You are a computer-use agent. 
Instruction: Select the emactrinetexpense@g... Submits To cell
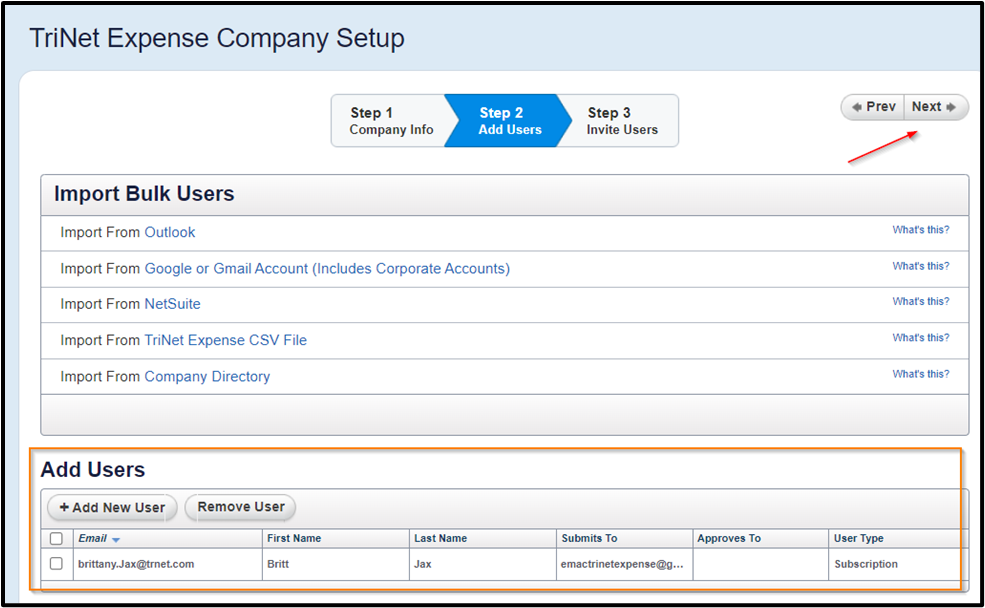(x=624, y=564)
